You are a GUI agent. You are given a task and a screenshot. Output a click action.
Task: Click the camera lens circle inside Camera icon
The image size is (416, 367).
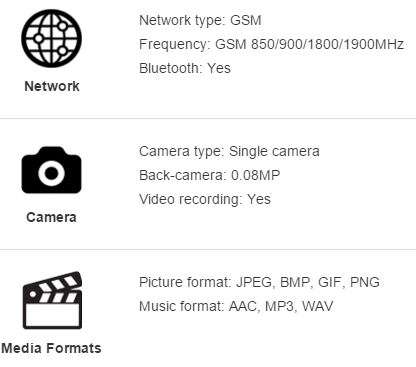[51, 173]
